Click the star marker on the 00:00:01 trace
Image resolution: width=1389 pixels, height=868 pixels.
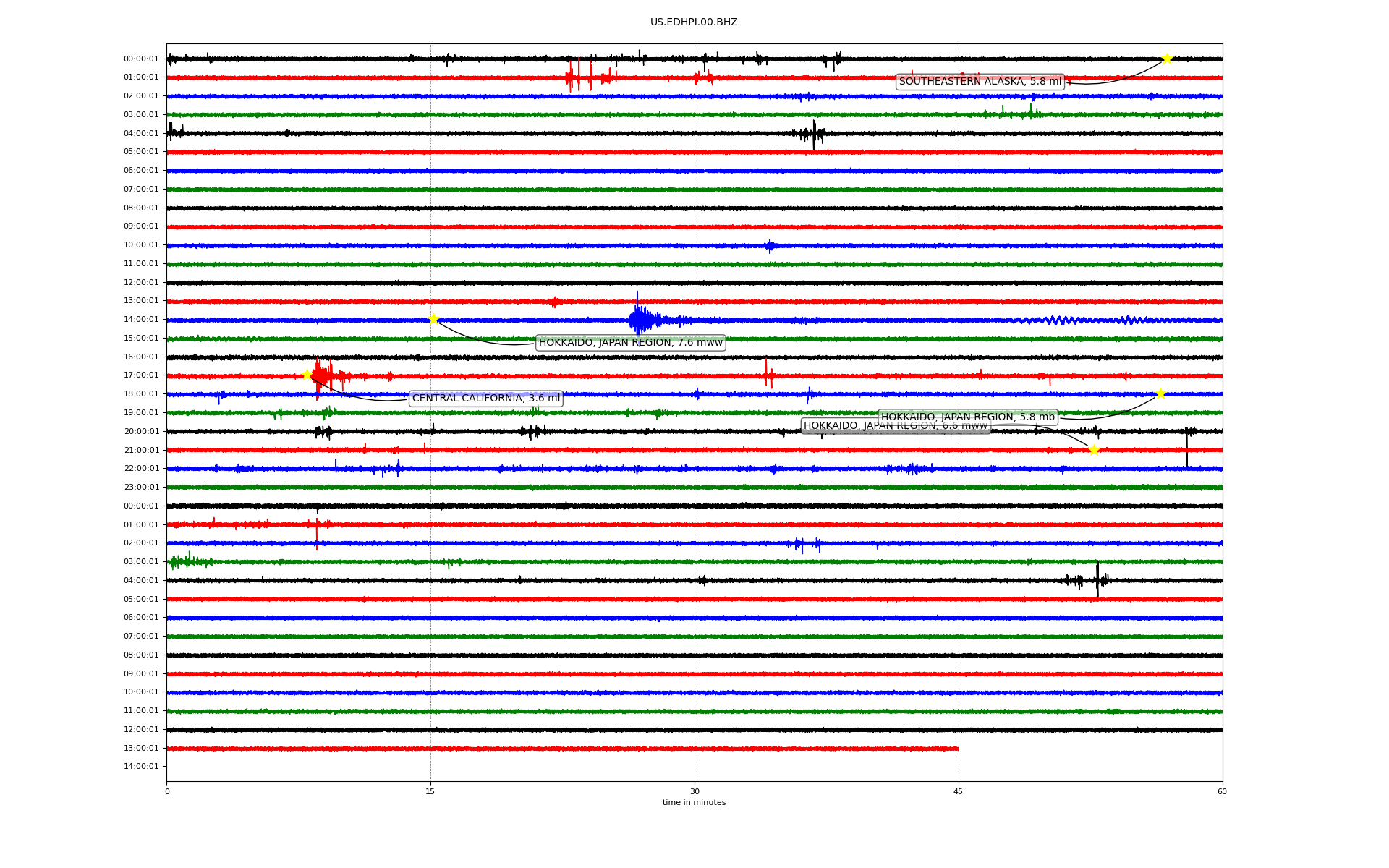(x=1166, y=59)
